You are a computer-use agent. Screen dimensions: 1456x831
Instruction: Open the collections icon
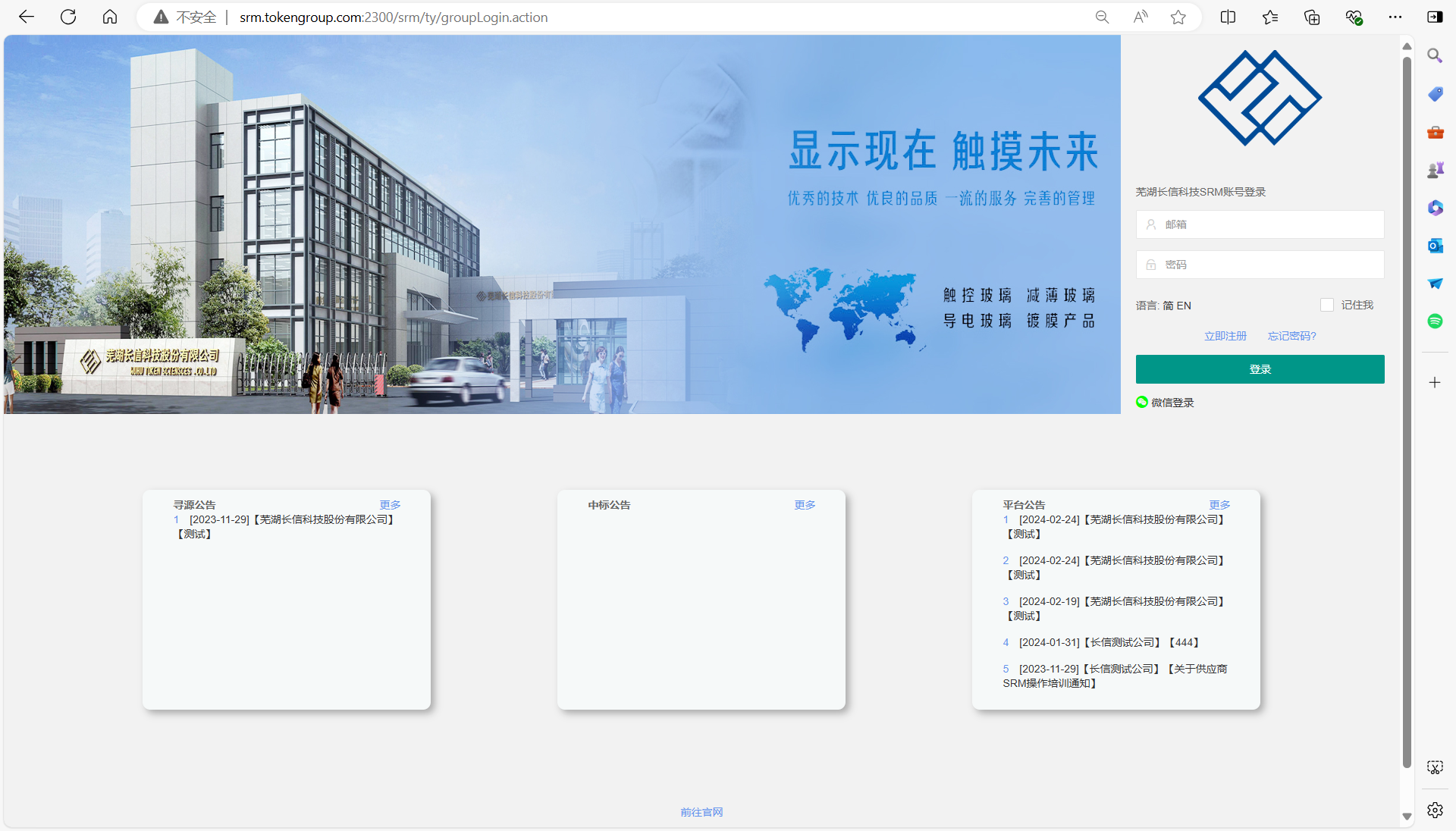tap(1312, 17)
